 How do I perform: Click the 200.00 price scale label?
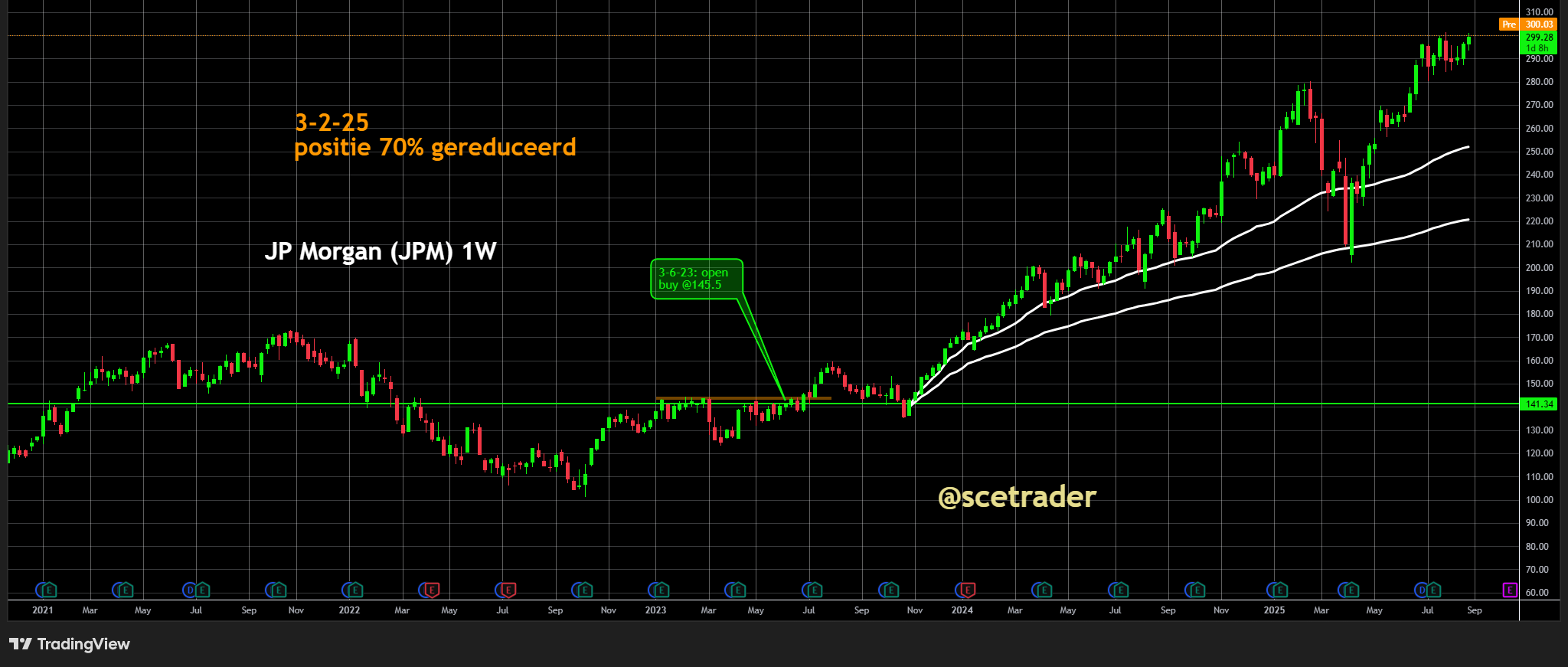click(1539, 268)
